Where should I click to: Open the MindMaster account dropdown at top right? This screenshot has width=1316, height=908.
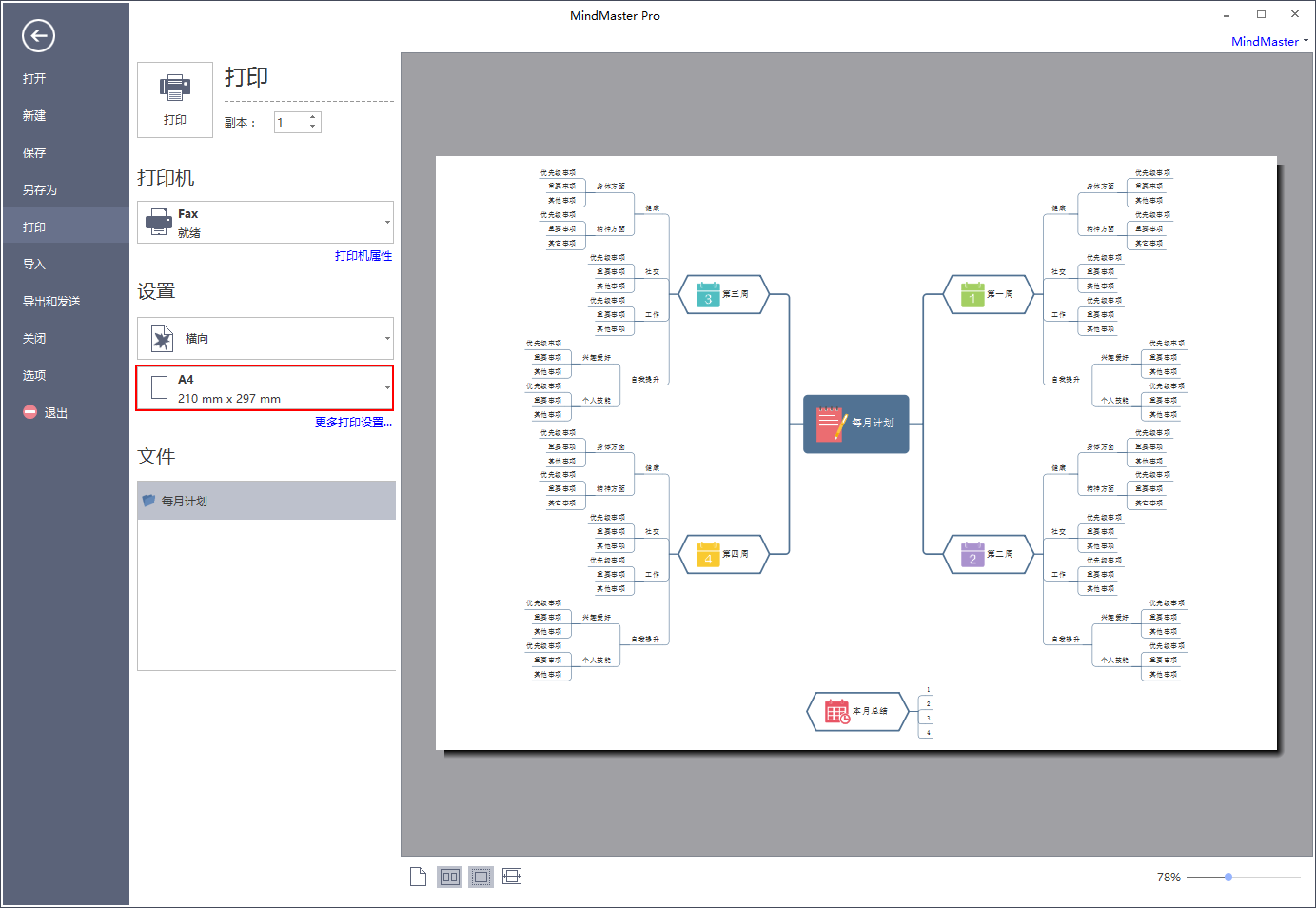coord(1270,41)
